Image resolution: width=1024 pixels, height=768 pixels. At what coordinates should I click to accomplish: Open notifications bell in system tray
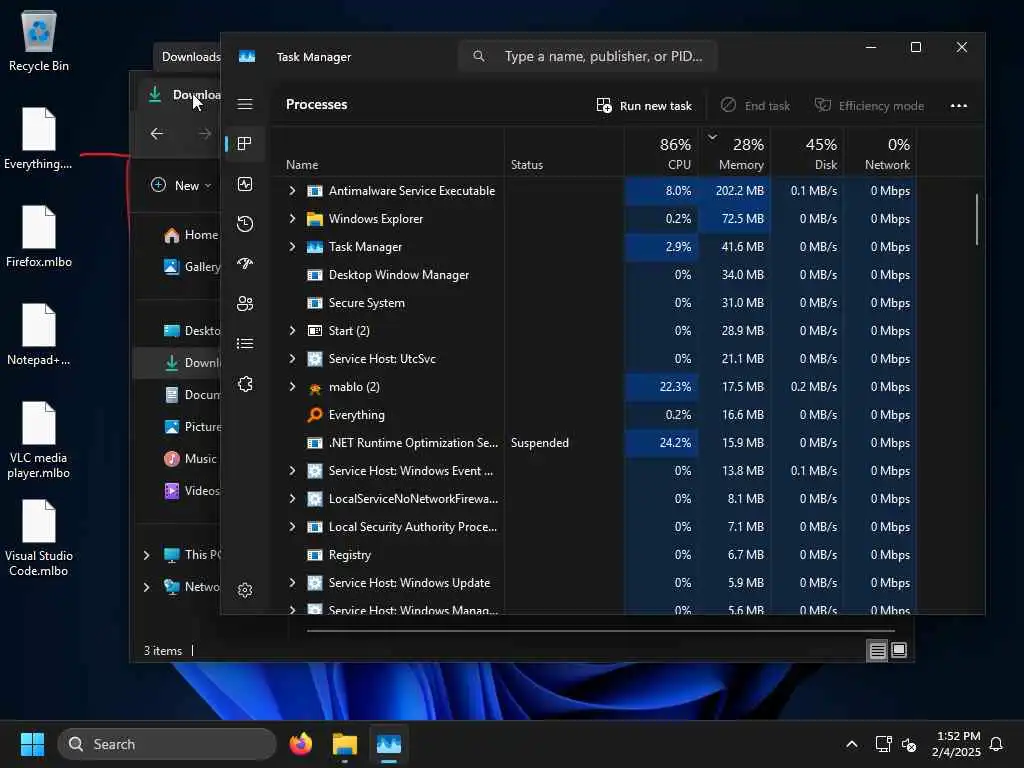tap(996, 744)
